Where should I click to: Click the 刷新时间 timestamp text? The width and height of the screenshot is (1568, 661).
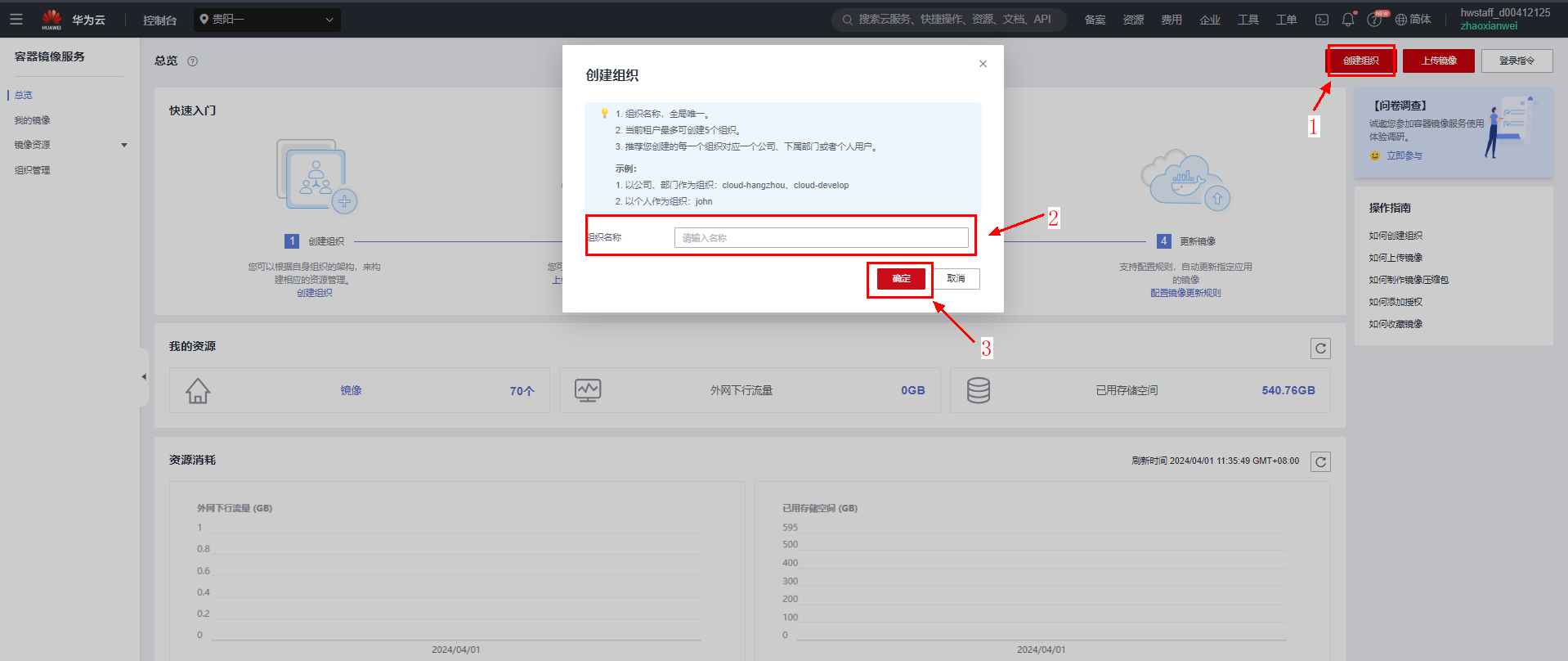1216,461
